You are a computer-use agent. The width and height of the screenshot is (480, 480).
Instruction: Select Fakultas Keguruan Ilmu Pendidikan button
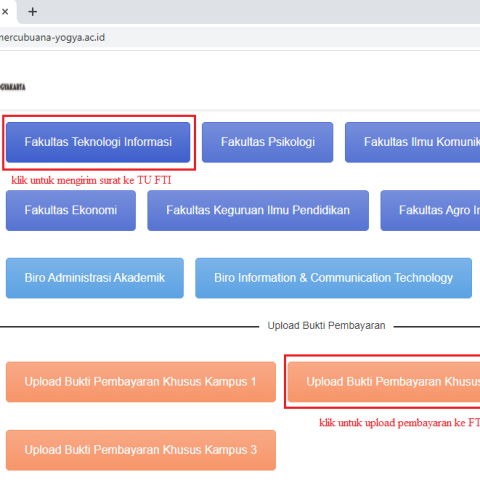click(x=258, y=210)
